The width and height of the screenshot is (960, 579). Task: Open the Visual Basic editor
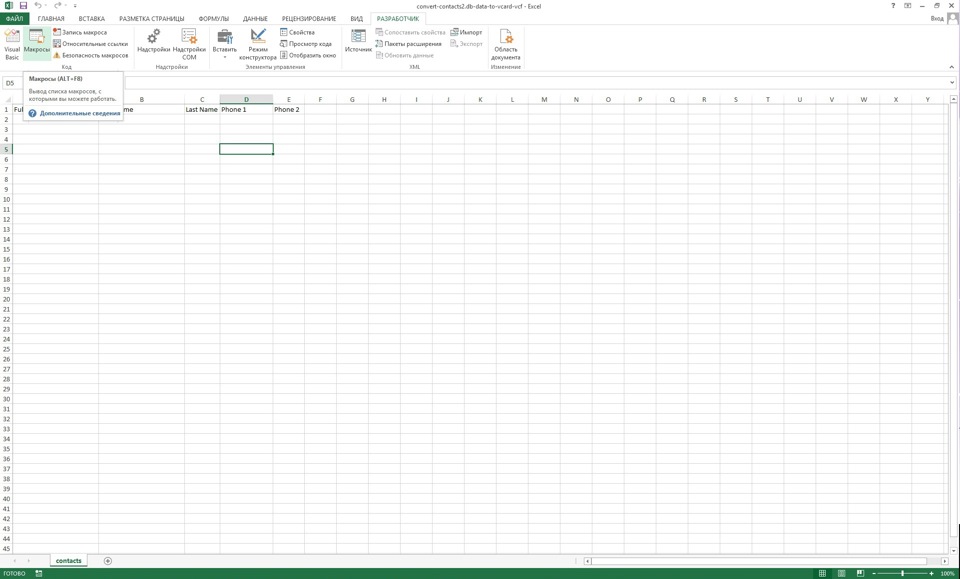[12, 44]
